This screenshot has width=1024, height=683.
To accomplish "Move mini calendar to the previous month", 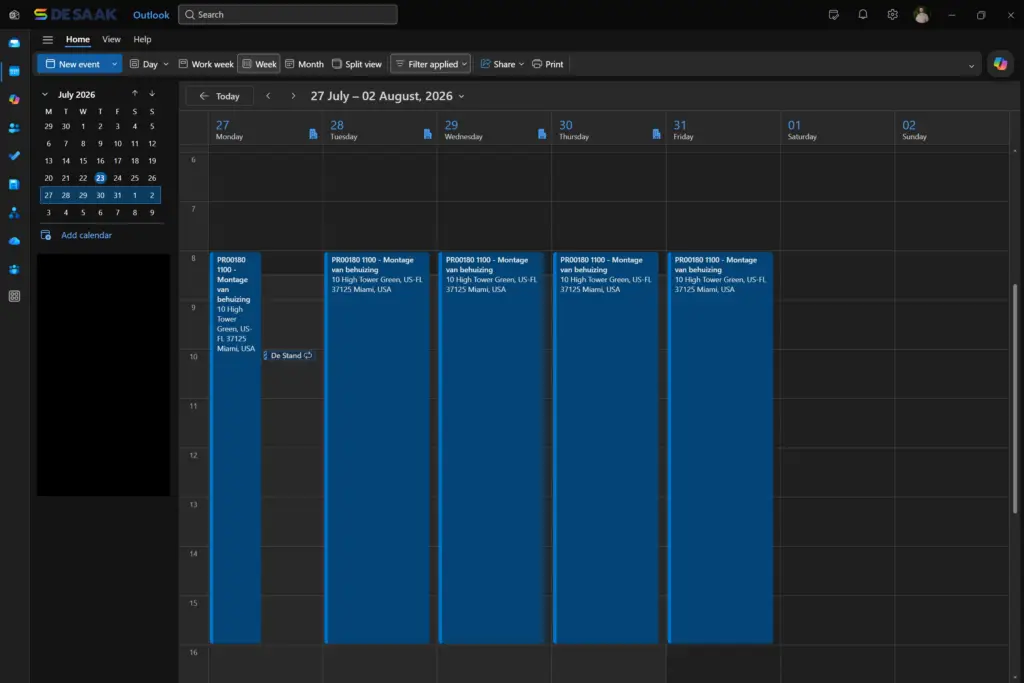I will (135, 94).
